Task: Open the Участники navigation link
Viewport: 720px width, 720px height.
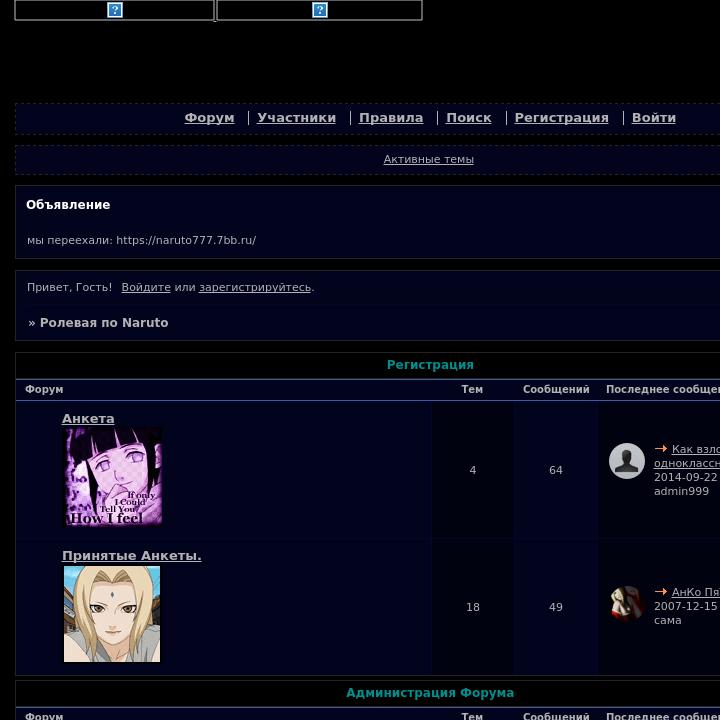Action: point(297,118)
